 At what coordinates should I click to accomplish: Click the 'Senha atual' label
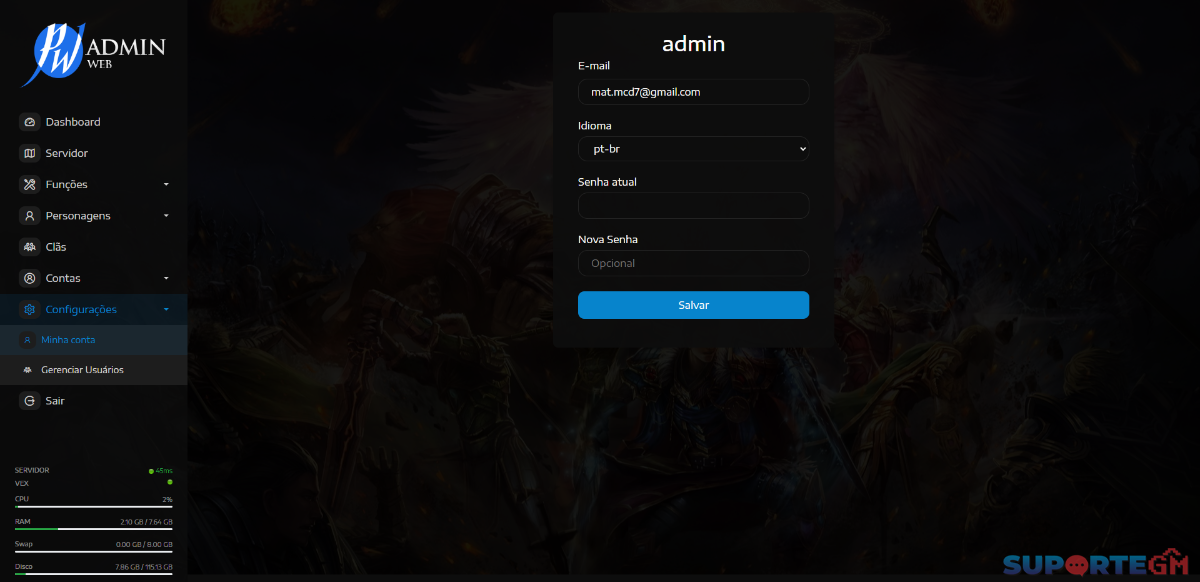tap(607, 182)
